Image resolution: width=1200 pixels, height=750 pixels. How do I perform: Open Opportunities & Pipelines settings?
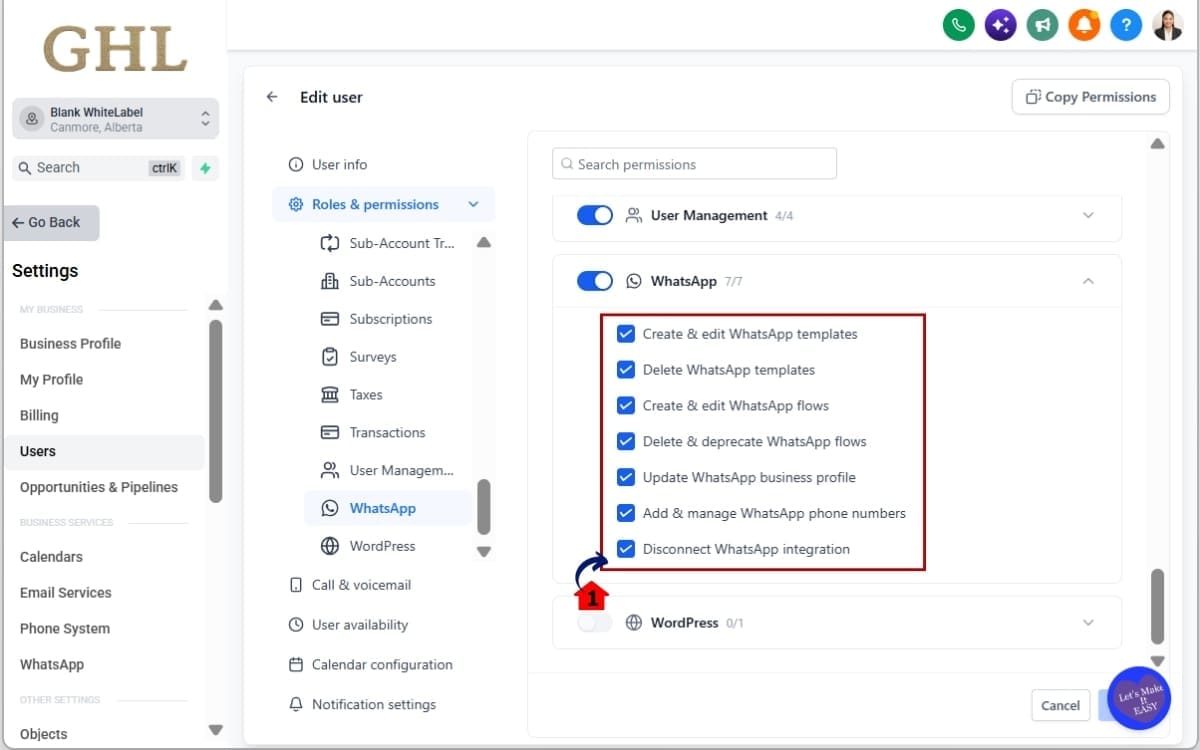click(x=99, y=487)
